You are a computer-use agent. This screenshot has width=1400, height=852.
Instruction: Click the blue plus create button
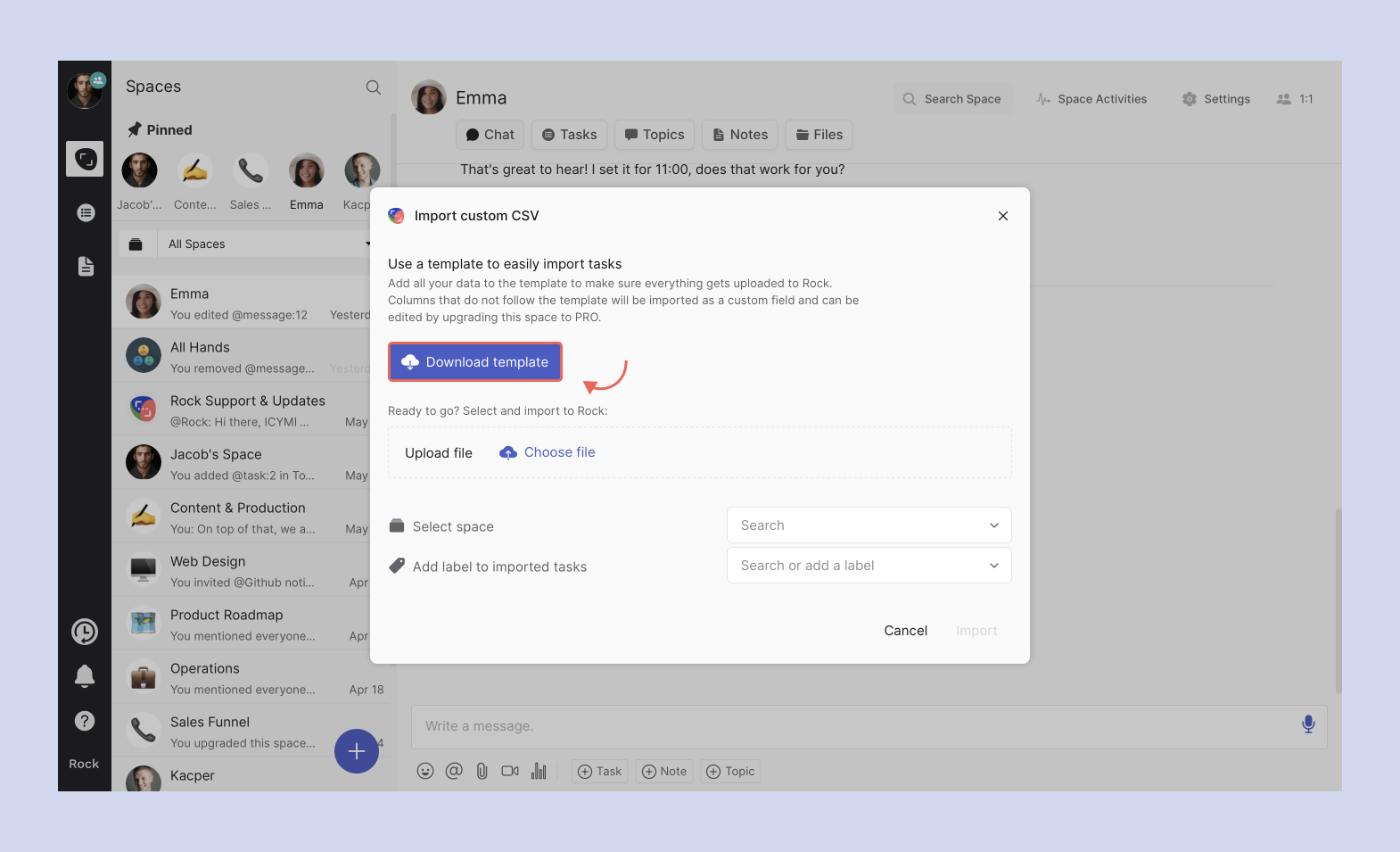pyautogui.click(x=357, y=751)
